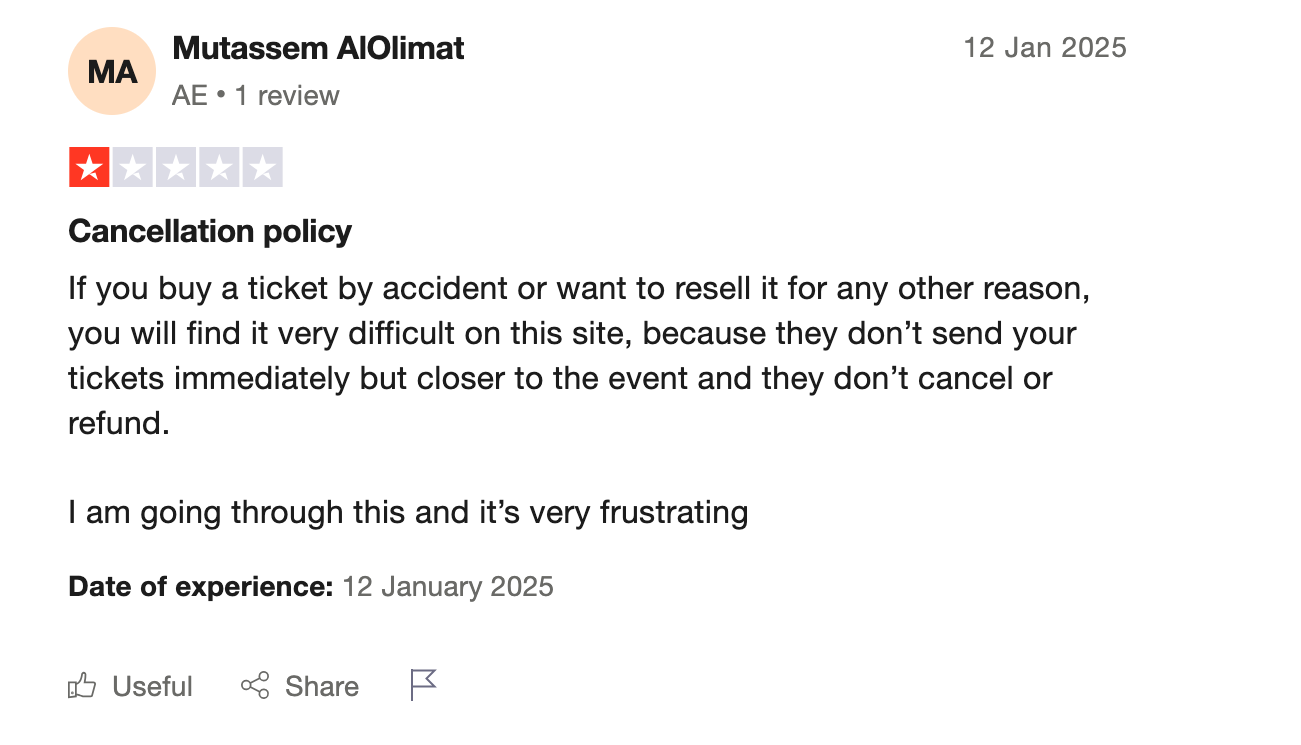Click the flag icon to report review
The height and width of the screenshot is (745, 1301).
pyautogui.click(x=422, y=685)
